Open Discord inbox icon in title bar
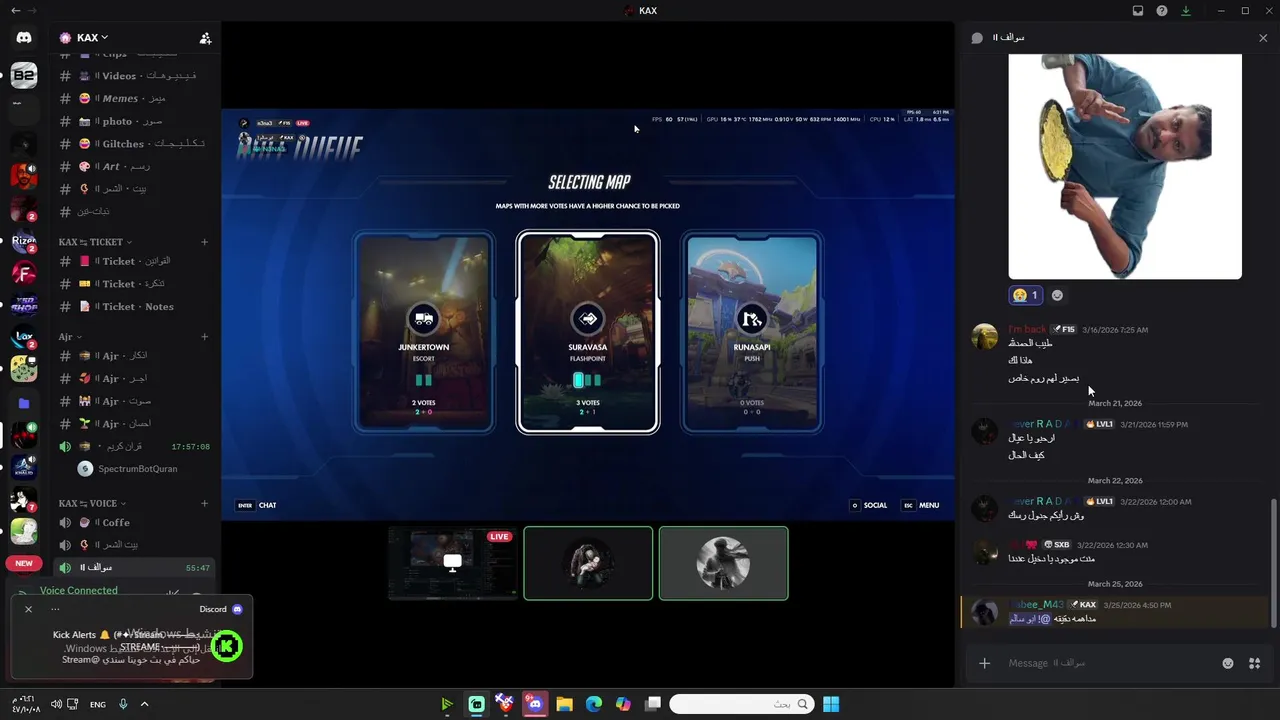 [1138, 11]
